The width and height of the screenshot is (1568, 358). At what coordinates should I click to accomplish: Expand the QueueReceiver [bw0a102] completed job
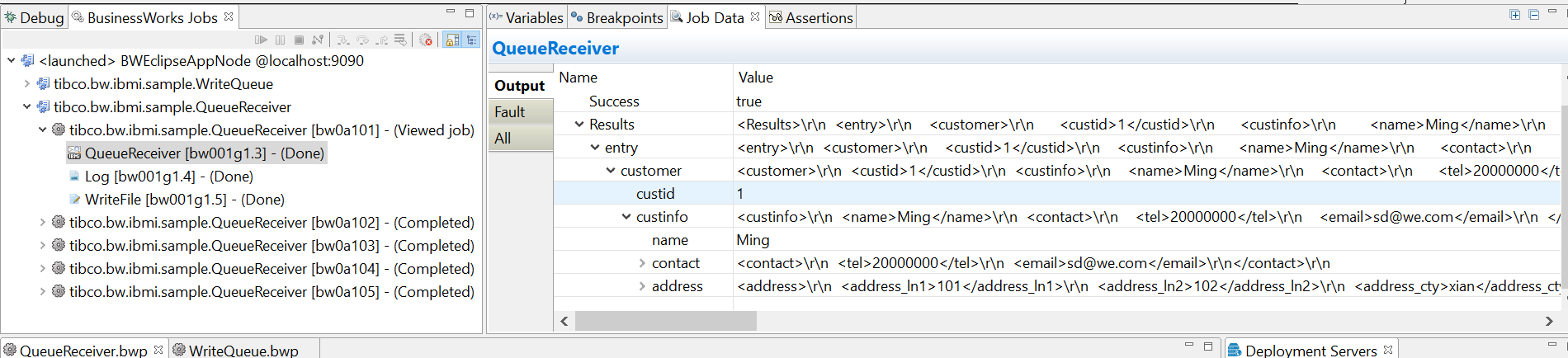coord(43,222)
